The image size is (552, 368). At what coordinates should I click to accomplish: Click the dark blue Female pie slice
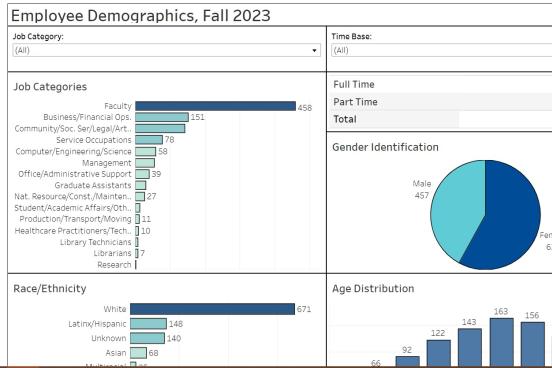pos(510,218)
